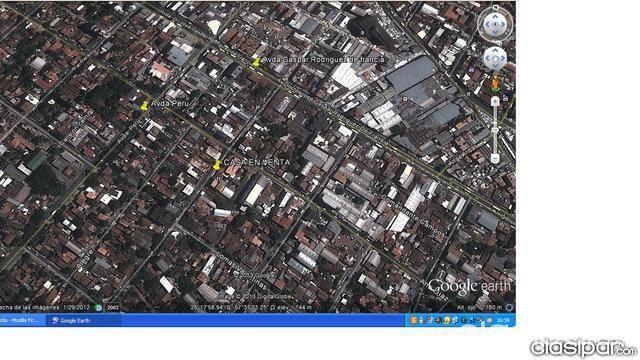Viewport: 640px width, 360px height.
Task: Select Avda Gaspar Rodriguez de Francia label
Action: pyautogui.click(x=323, y=60)
